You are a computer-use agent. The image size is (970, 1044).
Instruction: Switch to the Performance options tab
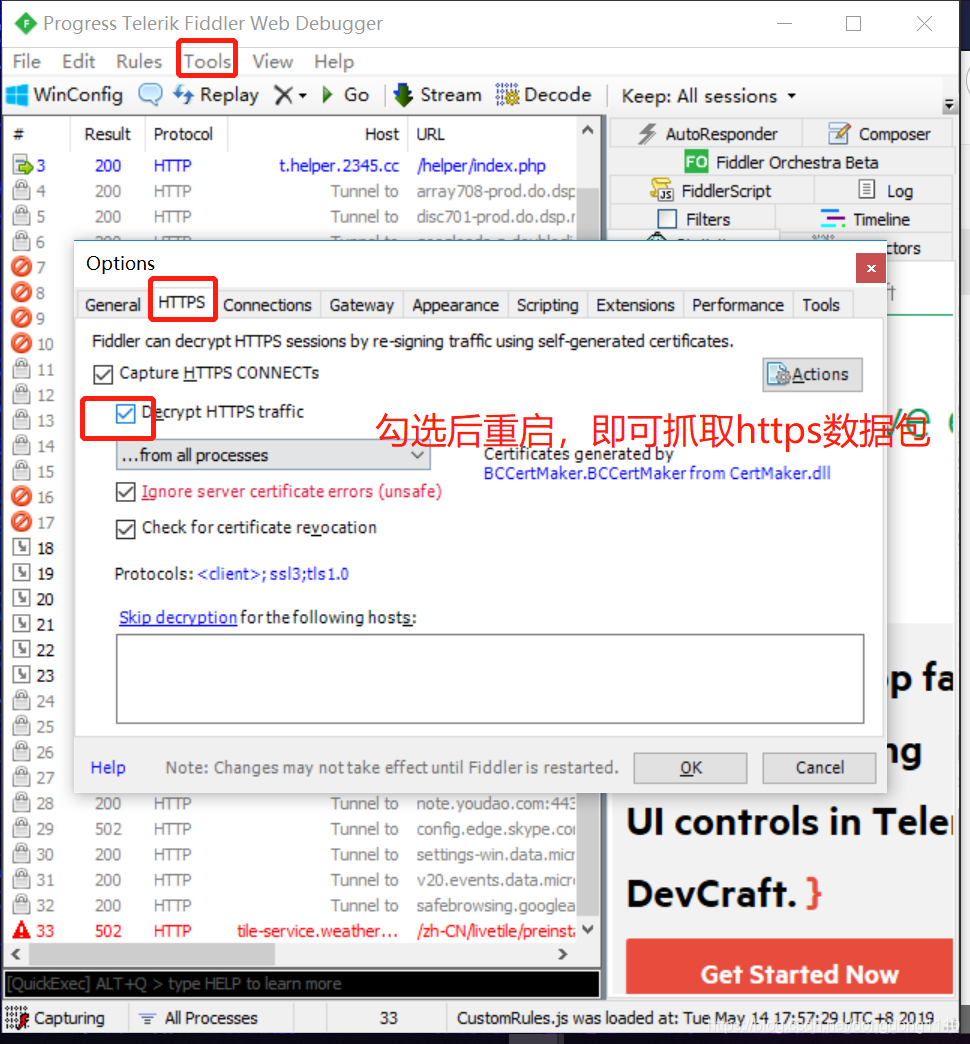click(x=738, y=305)
